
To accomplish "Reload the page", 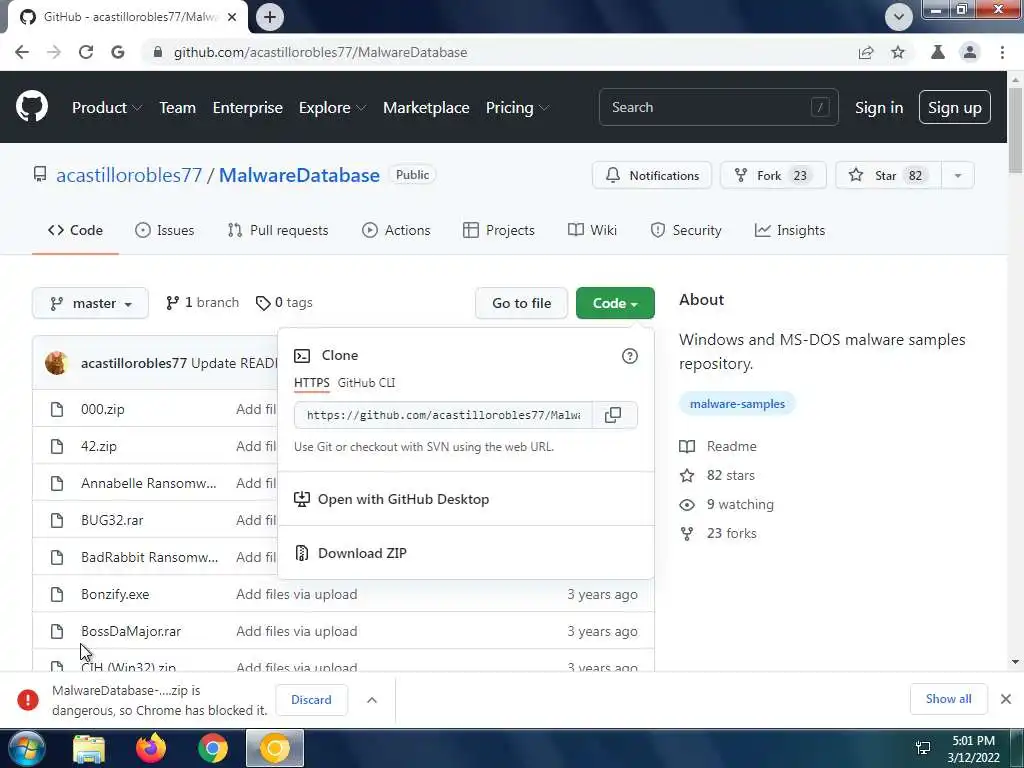I will [x=86, y=52].
